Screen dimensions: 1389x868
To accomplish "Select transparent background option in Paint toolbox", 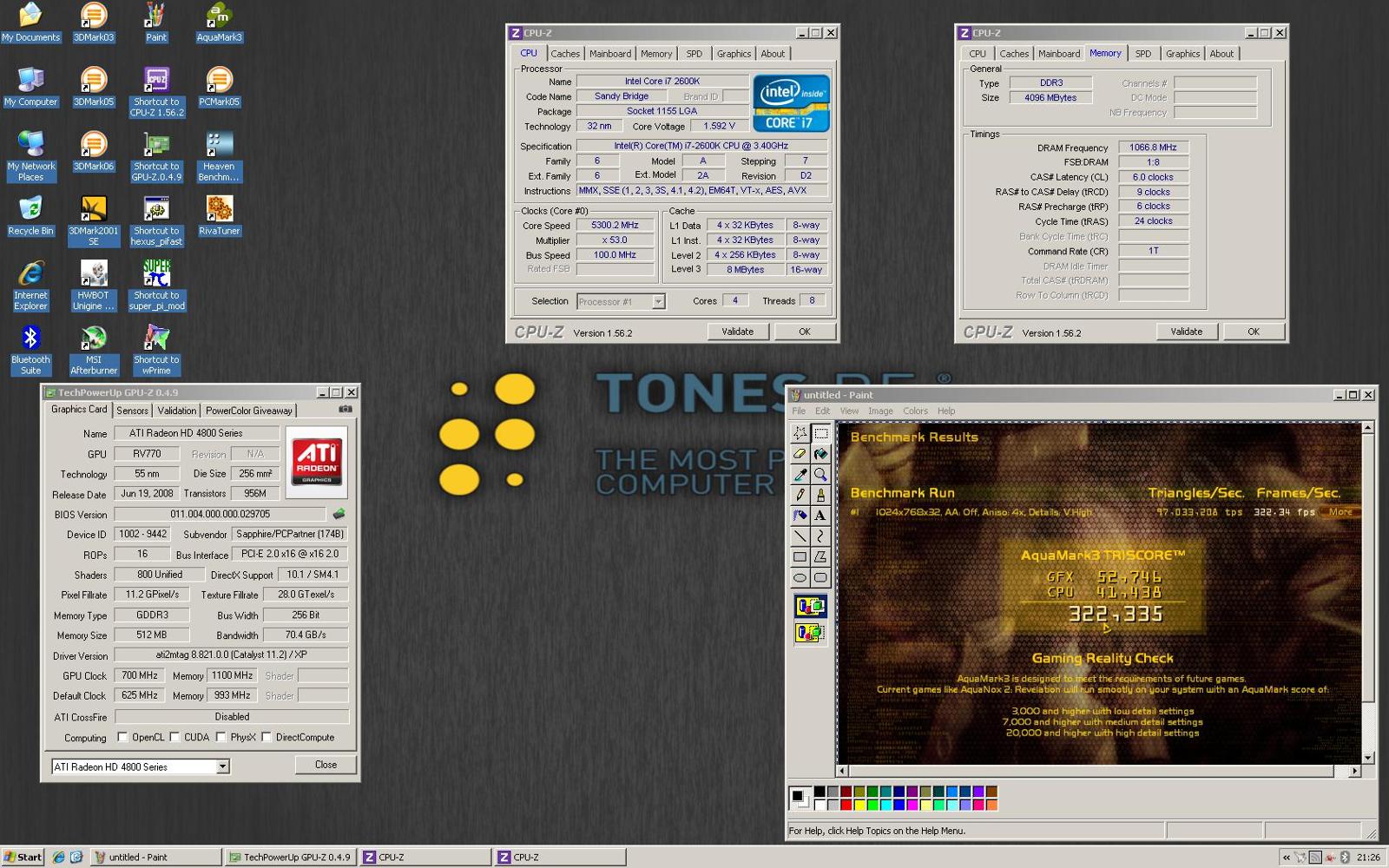I will [810, 633].
